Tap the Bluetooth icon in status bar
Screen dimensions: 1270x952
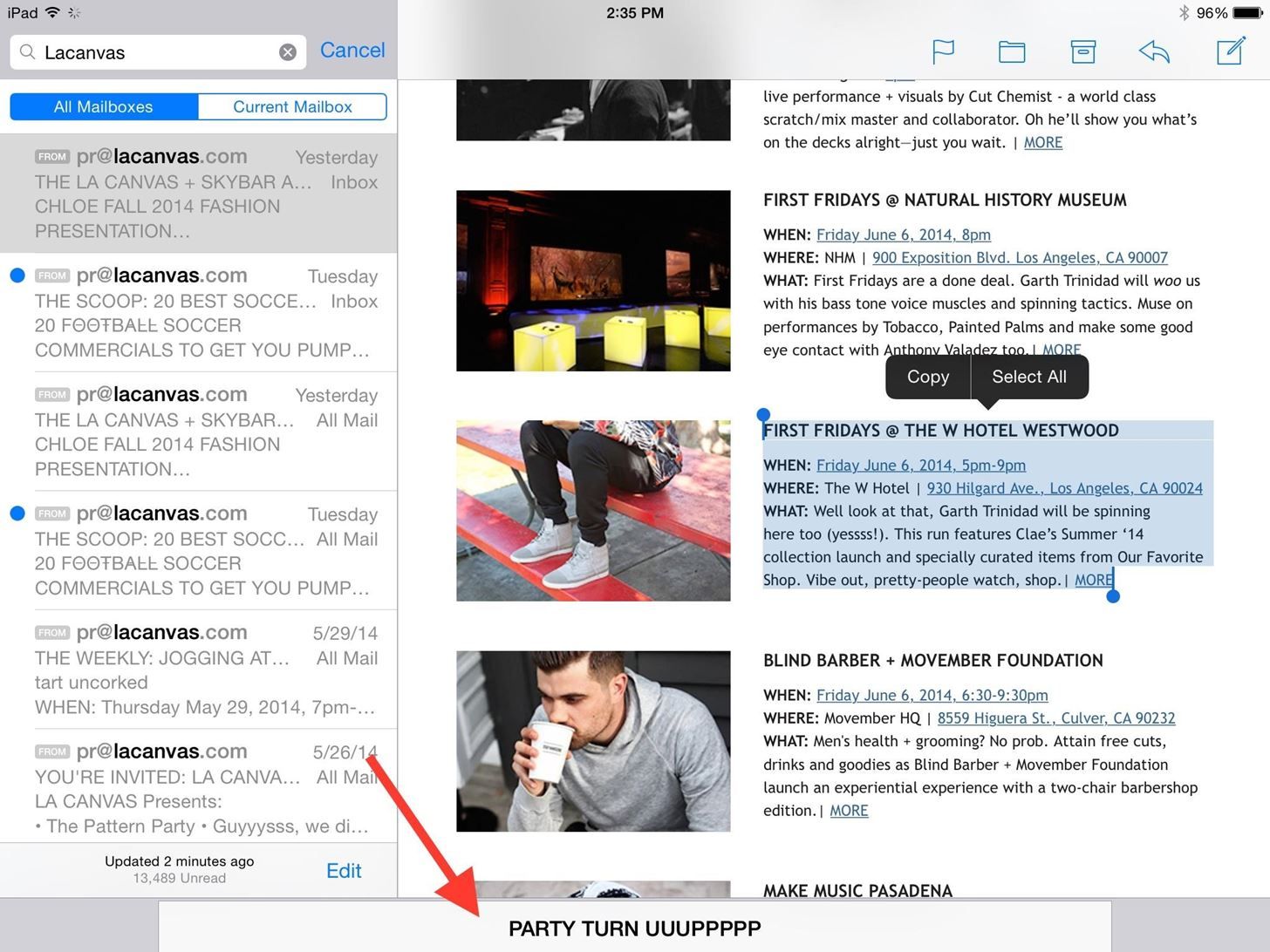(x=1185, y=12)
